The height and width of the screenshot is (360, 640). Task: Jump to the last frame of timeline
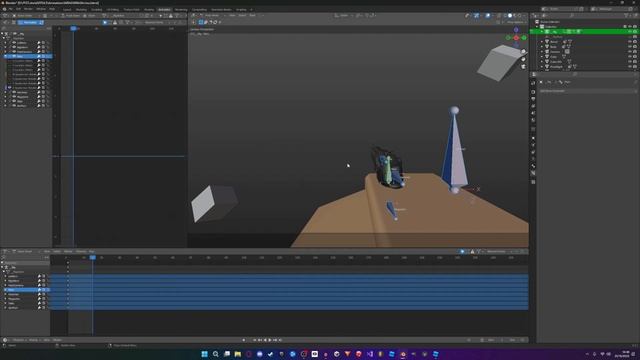[280, 340]
